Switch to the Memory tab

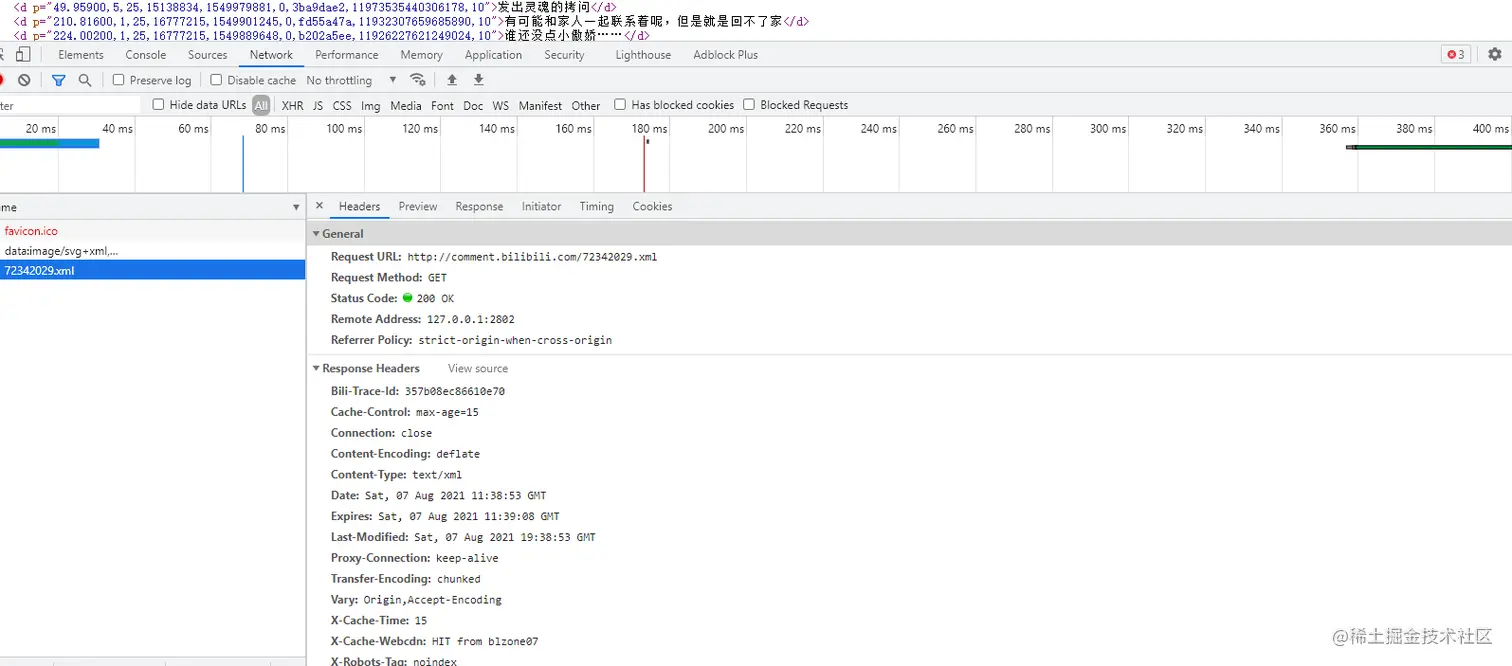(422, 55)
